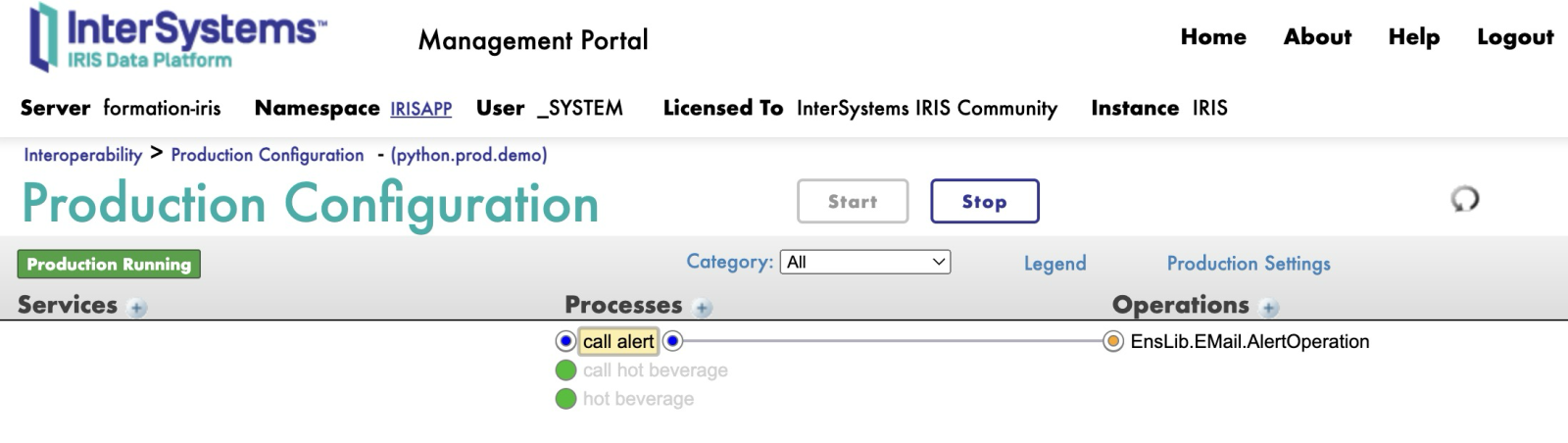Click green status circle of call hot beverage

[x=565, y=370]
